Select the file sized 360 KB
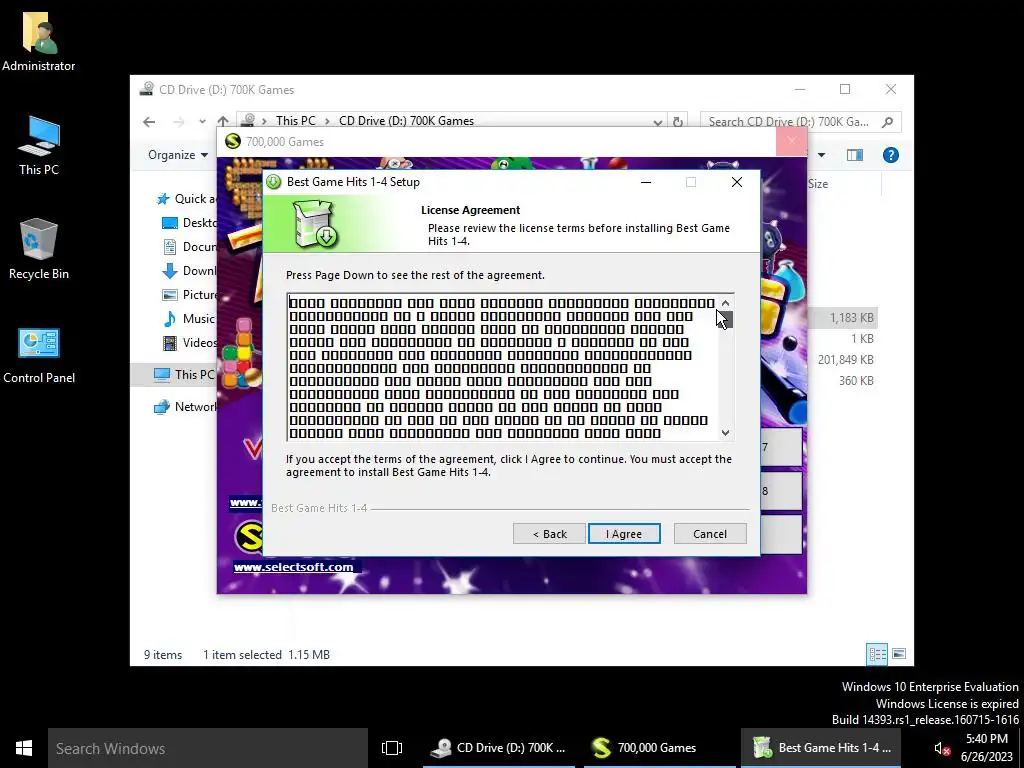This screenshot has height=768, width=1024. pyautogui.click(x=856, y=380)
